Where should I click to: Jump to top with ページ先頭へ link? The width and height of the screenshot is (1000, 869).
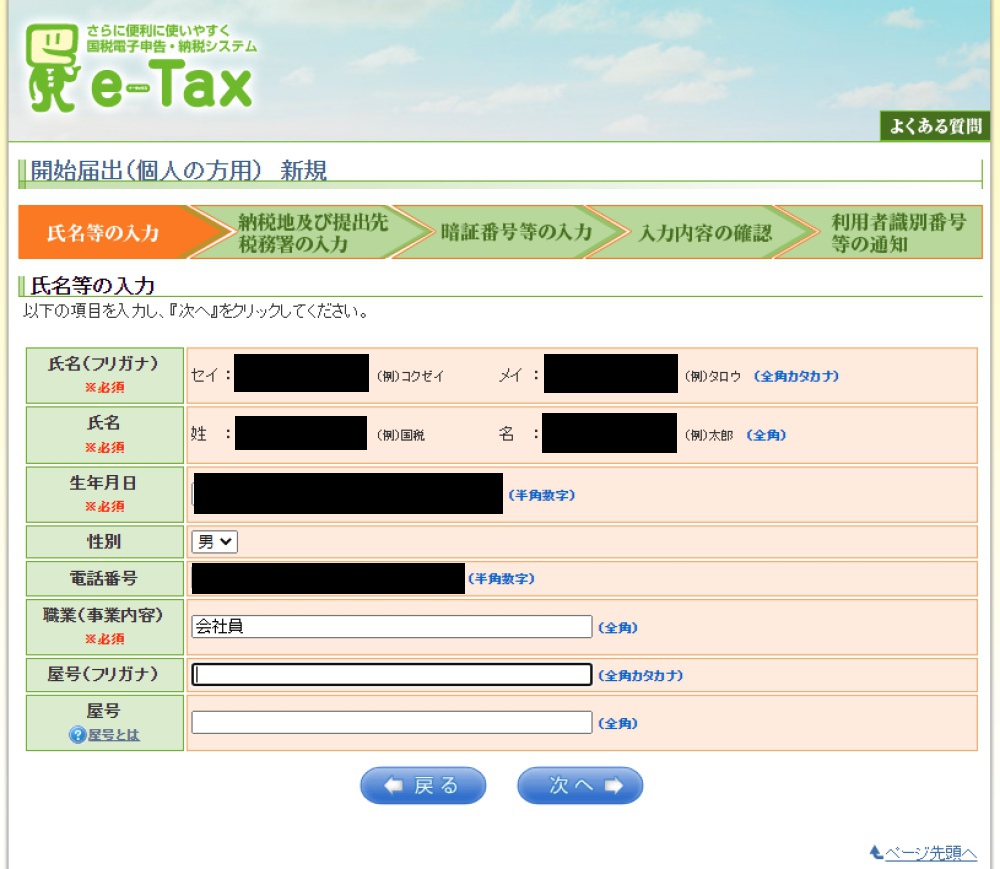(x=930, y=852)
